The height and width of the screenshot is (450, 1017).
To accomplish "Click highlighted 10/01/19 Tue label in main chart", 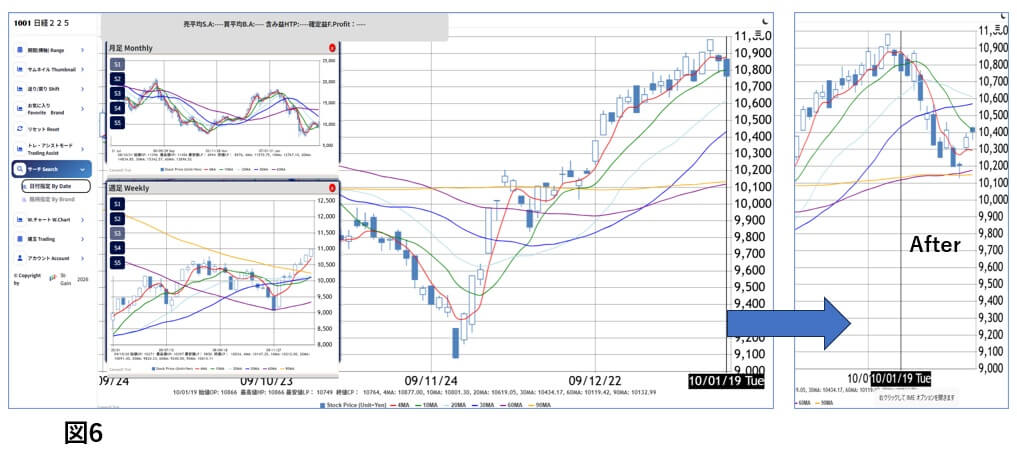I will [x=726, y=381].
